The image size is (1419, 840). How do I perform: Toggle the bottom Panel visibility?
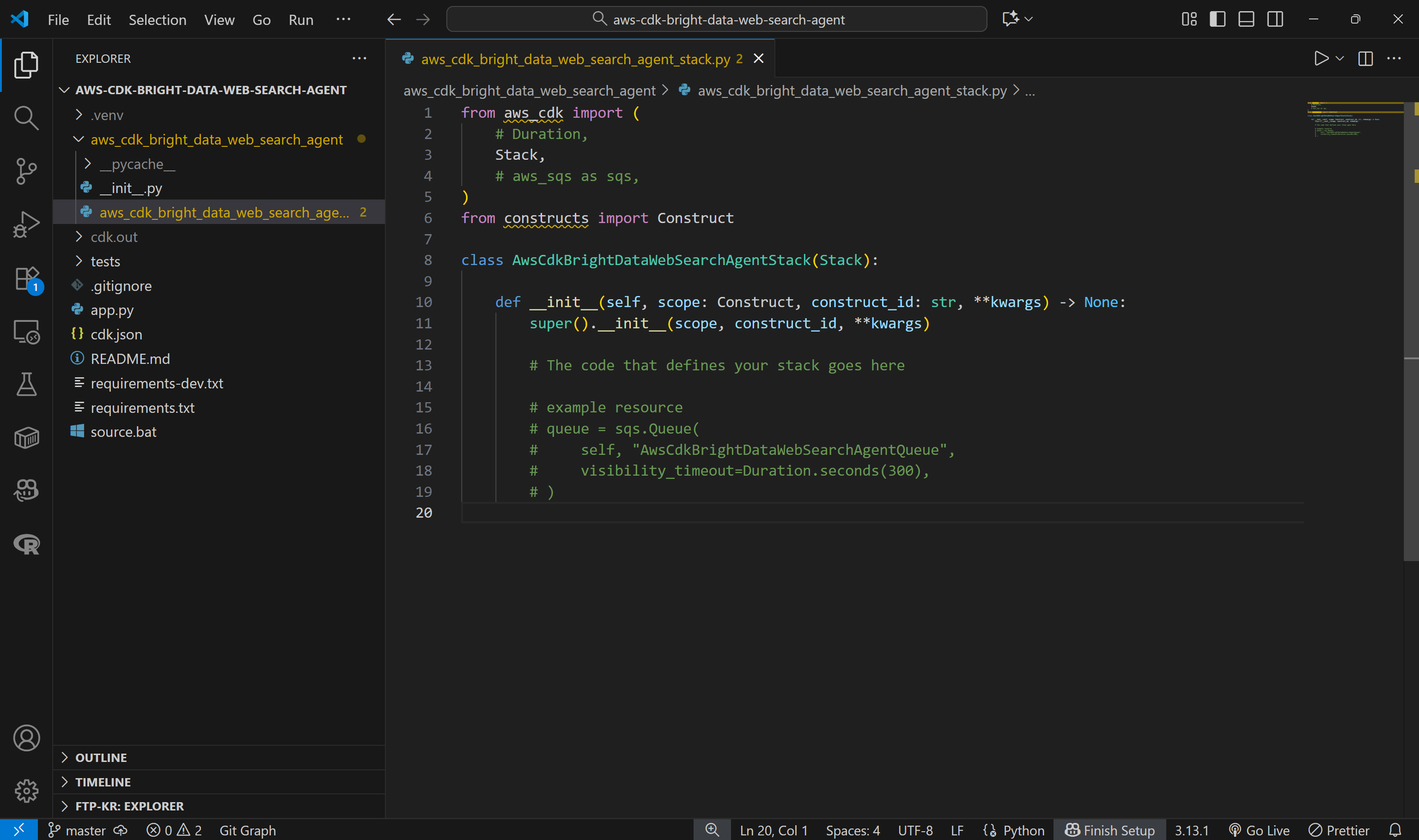click(1246, 18)
